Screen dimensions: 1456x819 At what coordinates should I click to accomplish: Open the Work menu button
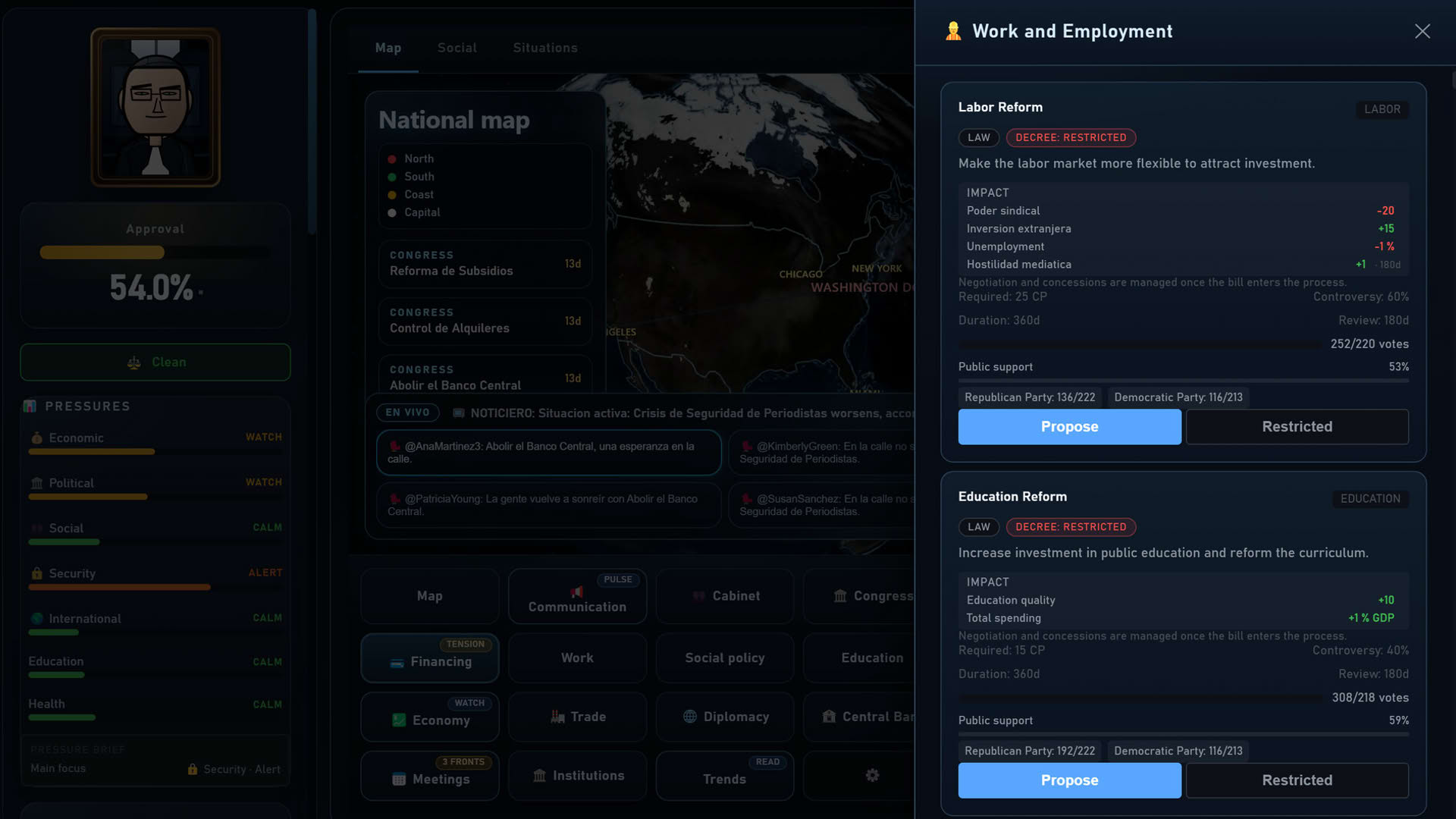click(x=577, y=658)
